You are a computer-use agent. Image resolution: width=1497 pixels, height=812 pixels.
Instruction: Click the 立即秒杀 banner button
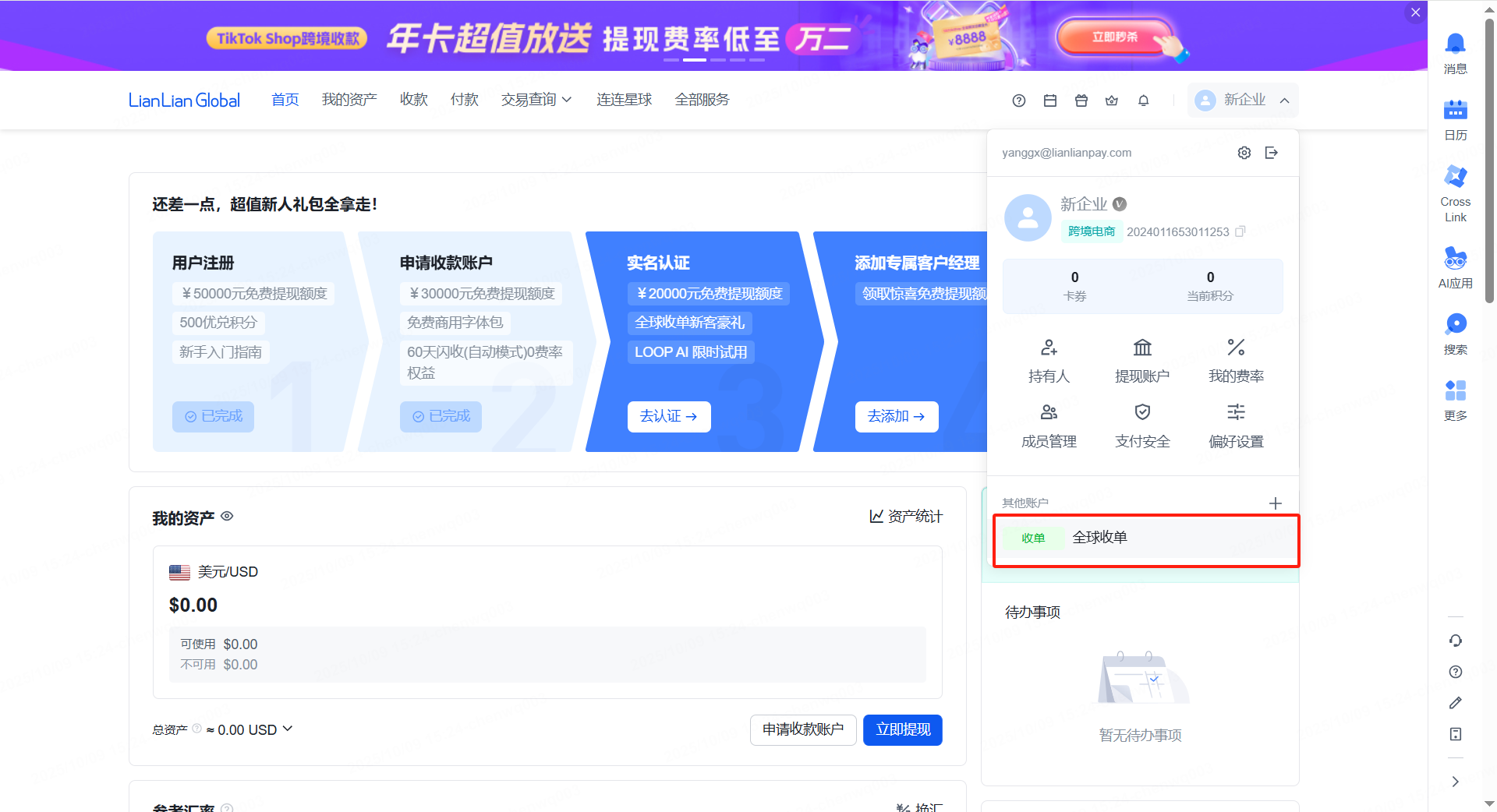[1115, 37]
